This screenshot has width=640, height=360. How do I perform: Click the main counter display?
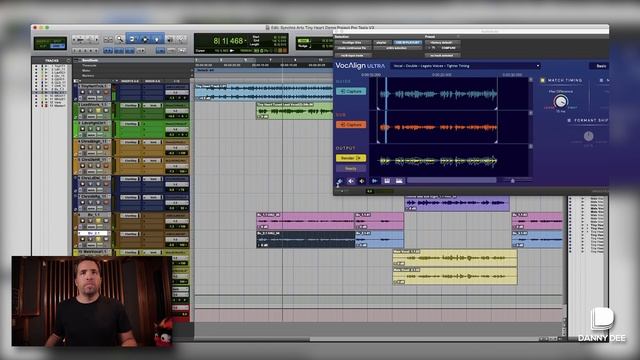point(229,41)
